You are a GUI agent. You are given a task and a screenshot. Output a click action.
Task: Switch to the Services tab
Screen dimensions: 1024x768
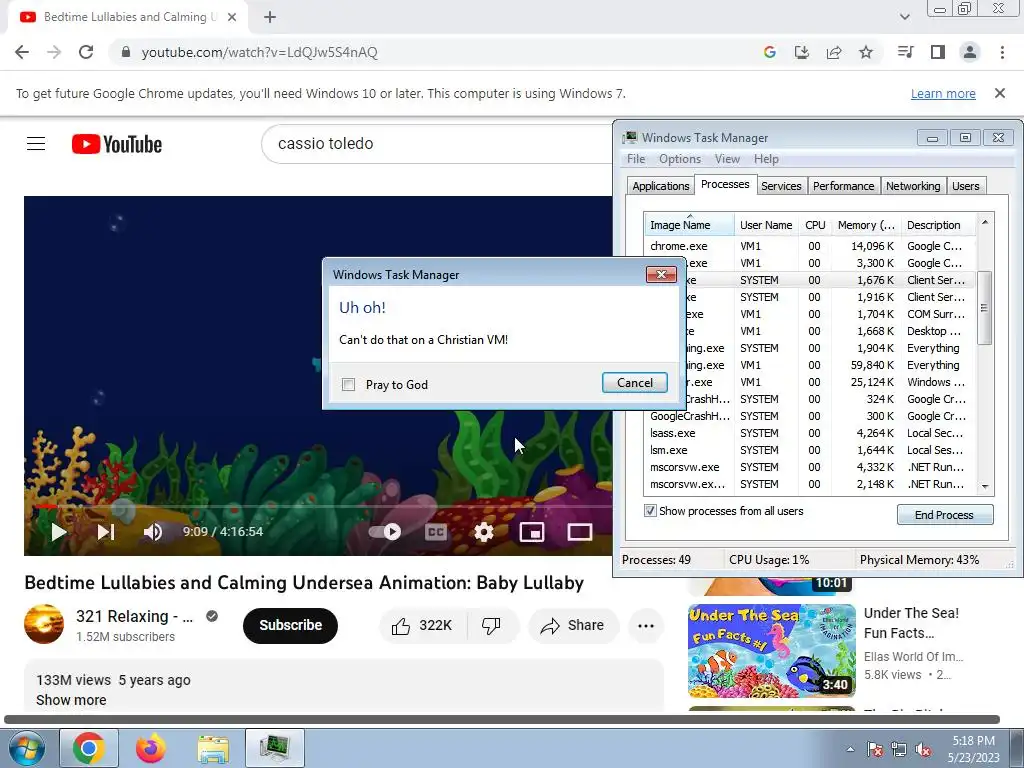tap(781, 186)
